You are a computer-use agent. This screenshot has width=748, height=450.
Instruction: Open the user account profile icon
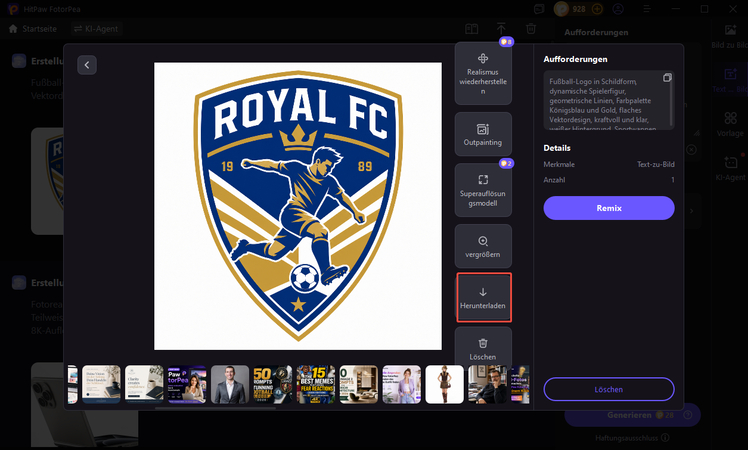pyautogui.click(x=618, y=9)
